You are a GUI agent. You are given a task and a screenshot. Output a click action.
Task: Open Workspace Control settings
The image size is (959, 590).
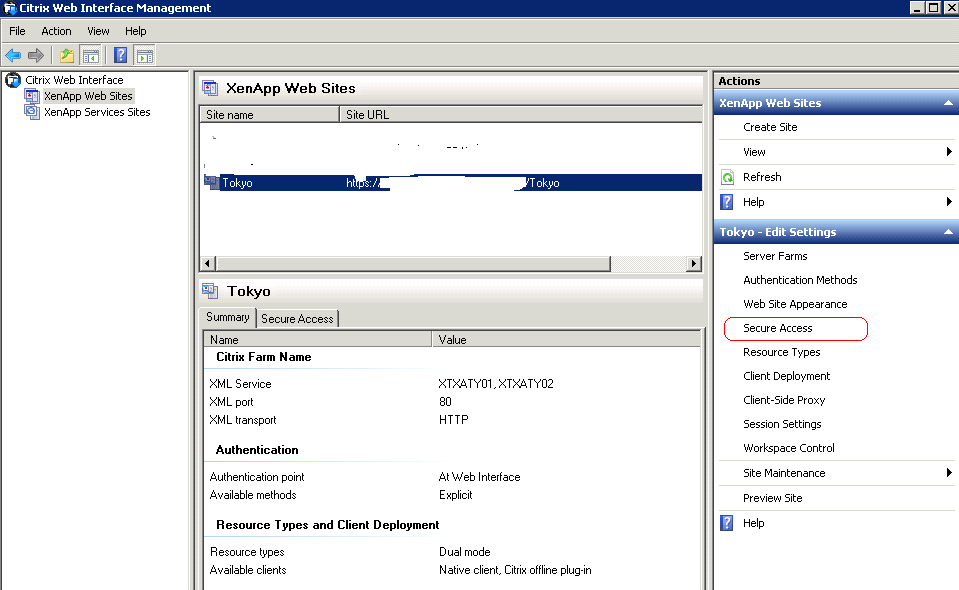click(788, 448)
